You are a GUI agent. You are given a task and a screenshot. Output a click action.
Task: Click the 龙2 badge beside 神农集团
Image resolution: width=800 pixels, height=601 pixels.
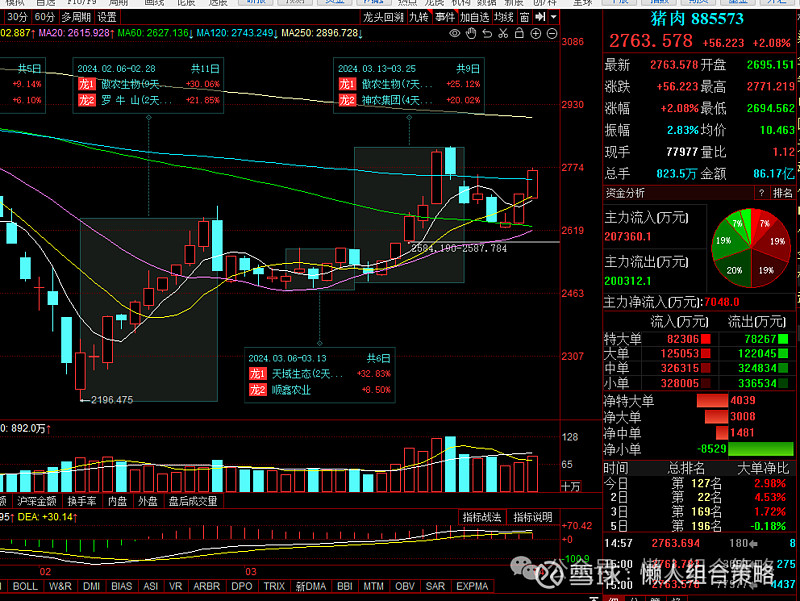pos(347,100)
